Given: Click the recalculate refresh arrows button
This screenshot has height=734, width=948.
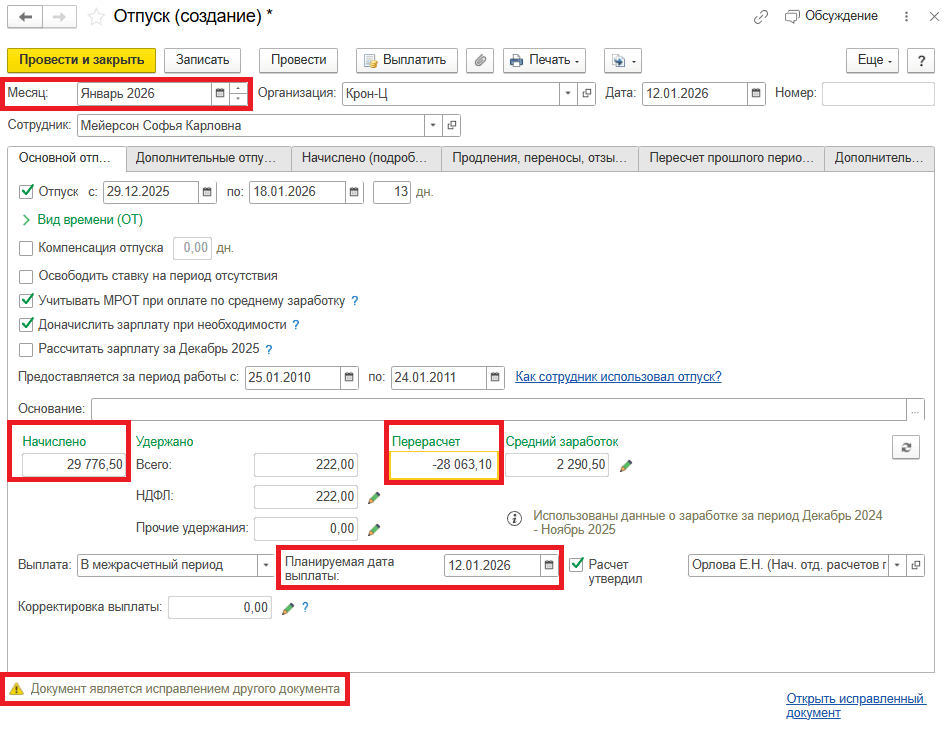Looking at the screenshot, I should tap(905, 447).
